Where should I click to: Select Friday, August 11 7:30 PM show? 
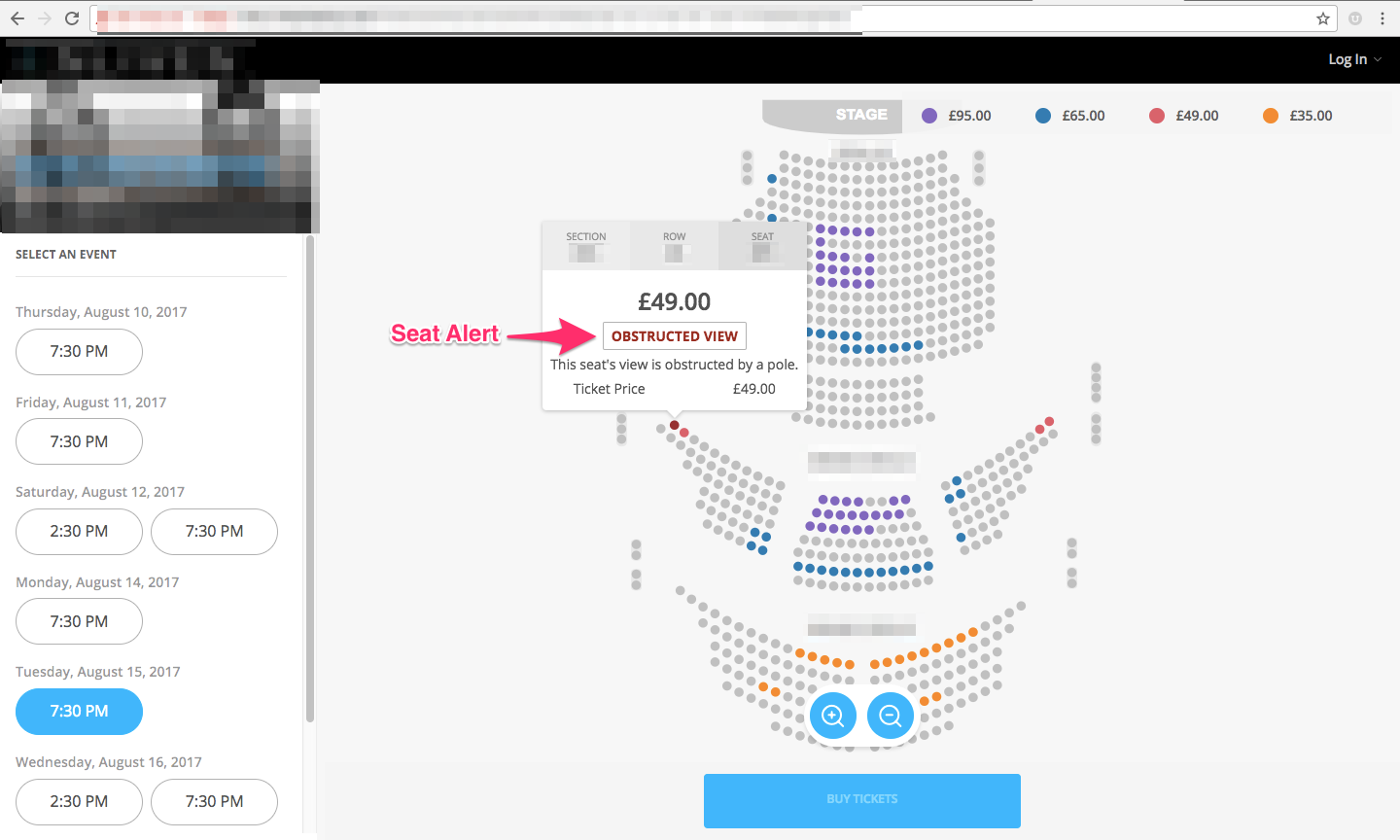pyautogui.click(x=79, y=441)
